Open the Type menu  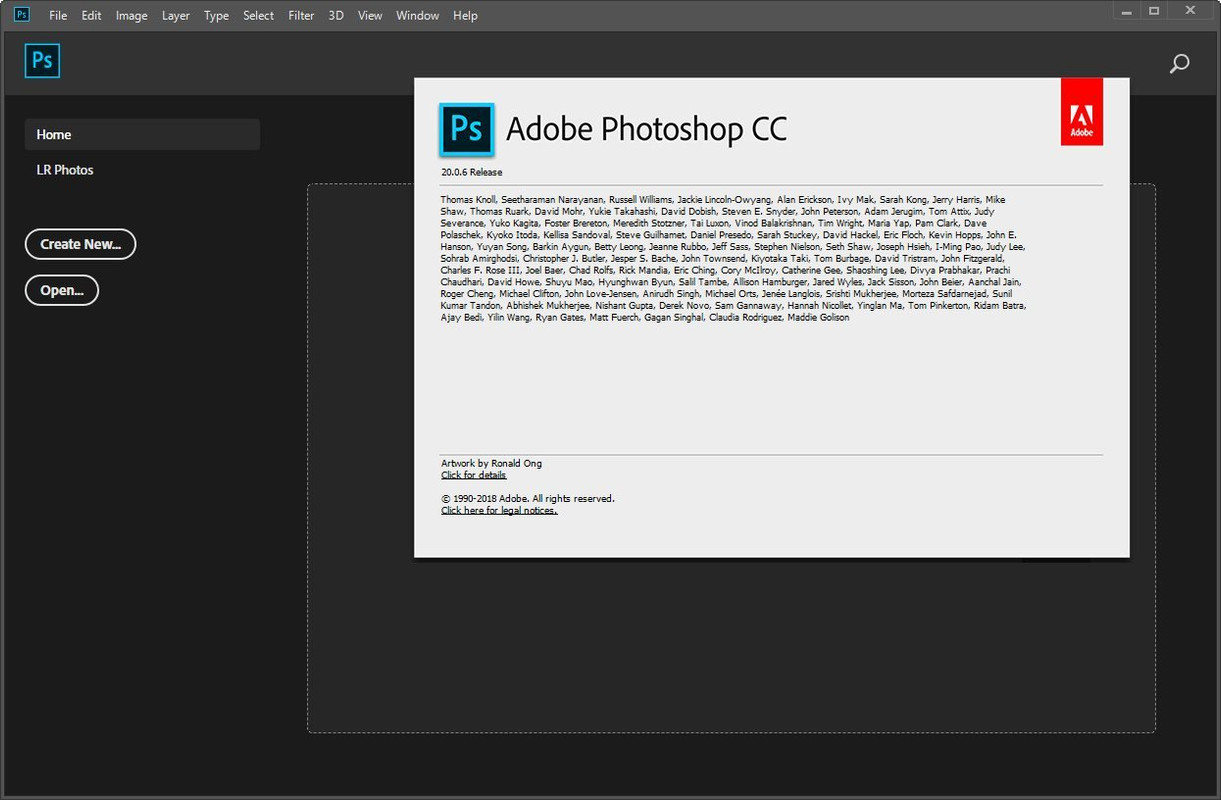tap(216, 16)
